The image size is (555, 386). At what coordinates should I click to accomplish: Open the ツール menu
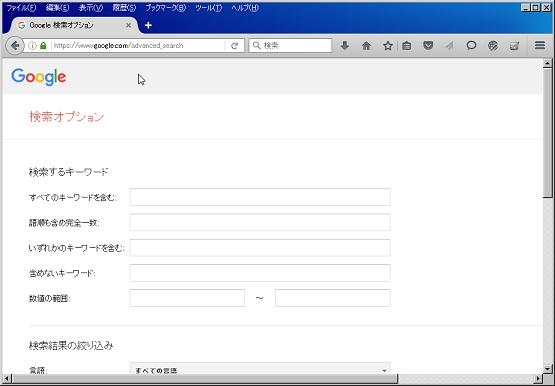209,8
